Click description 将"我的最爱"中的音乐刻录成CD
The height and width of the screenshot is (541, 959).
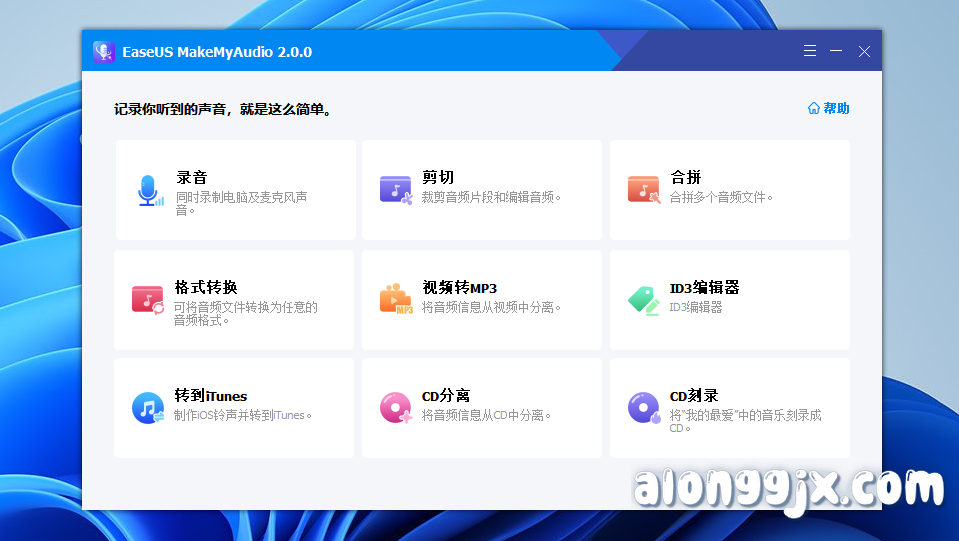pos(746,421)
